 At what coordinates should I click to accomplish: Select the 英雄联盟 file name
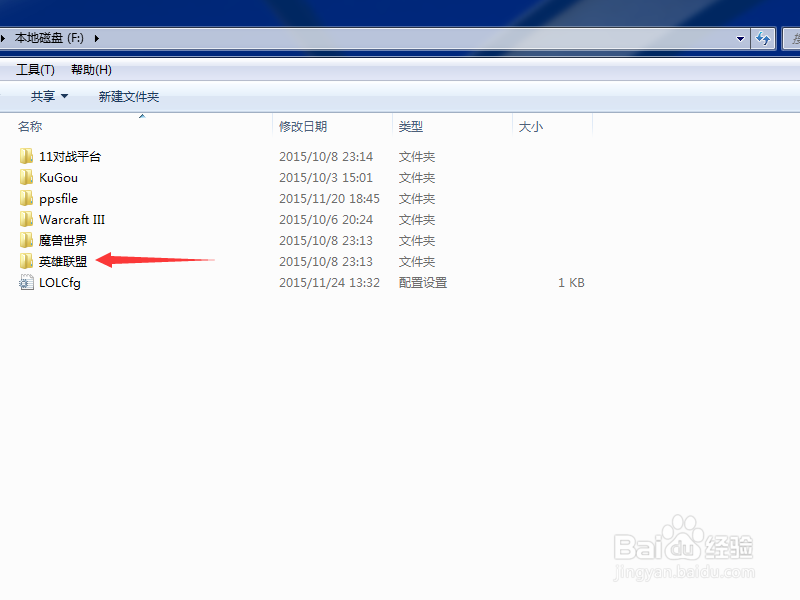(x=63, y=261)
